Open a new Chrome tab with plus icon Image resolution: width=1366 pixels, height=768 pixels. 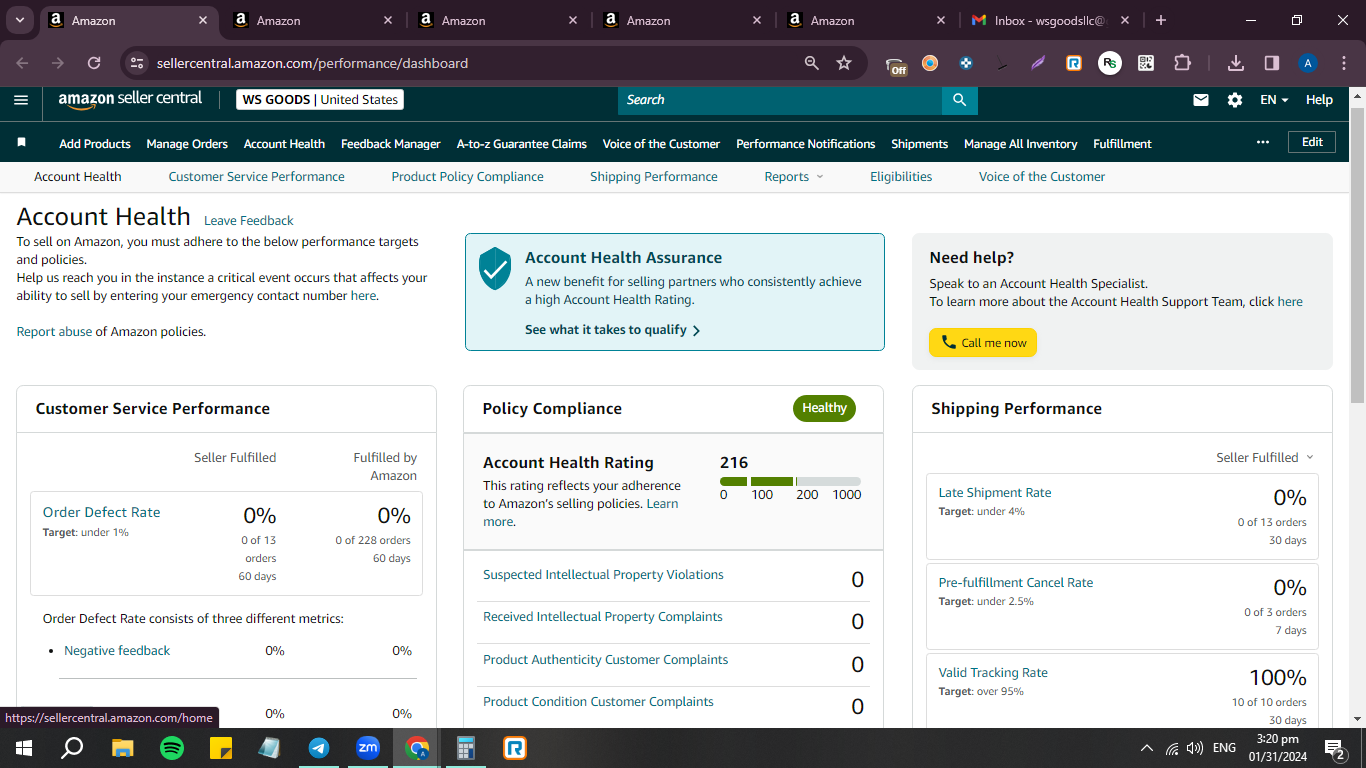1161,20
